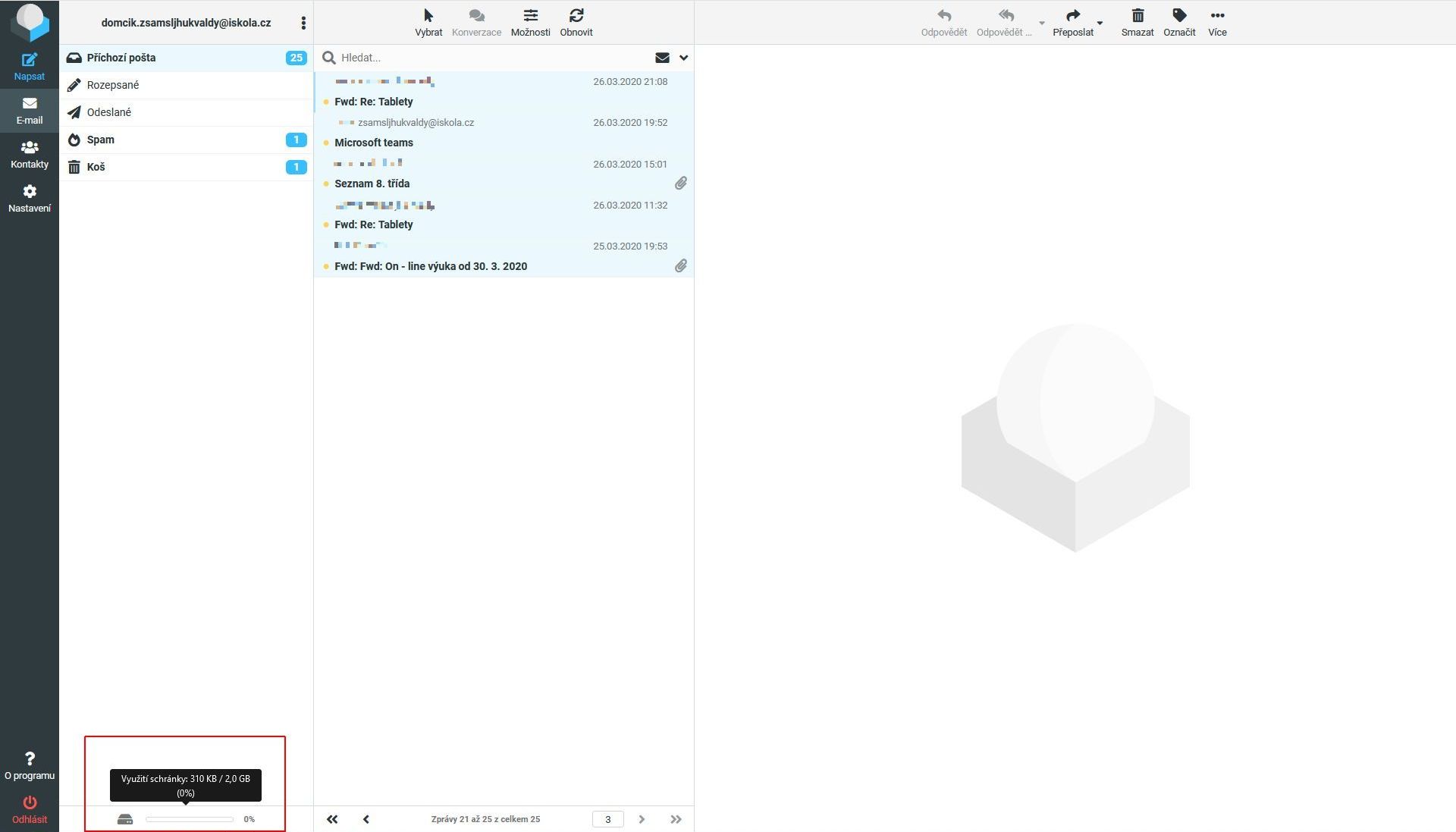Toggle the unread envelope filter icon

662,58
